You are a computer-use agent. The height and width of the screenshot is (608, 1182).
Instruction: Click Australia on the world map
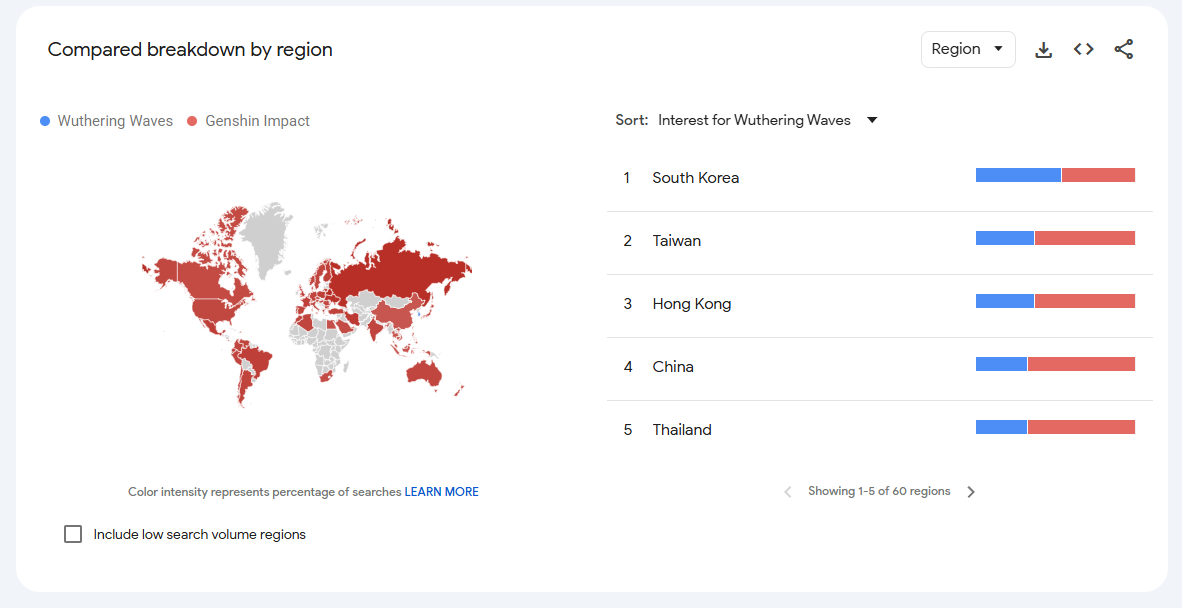click(x=424, y=372)
